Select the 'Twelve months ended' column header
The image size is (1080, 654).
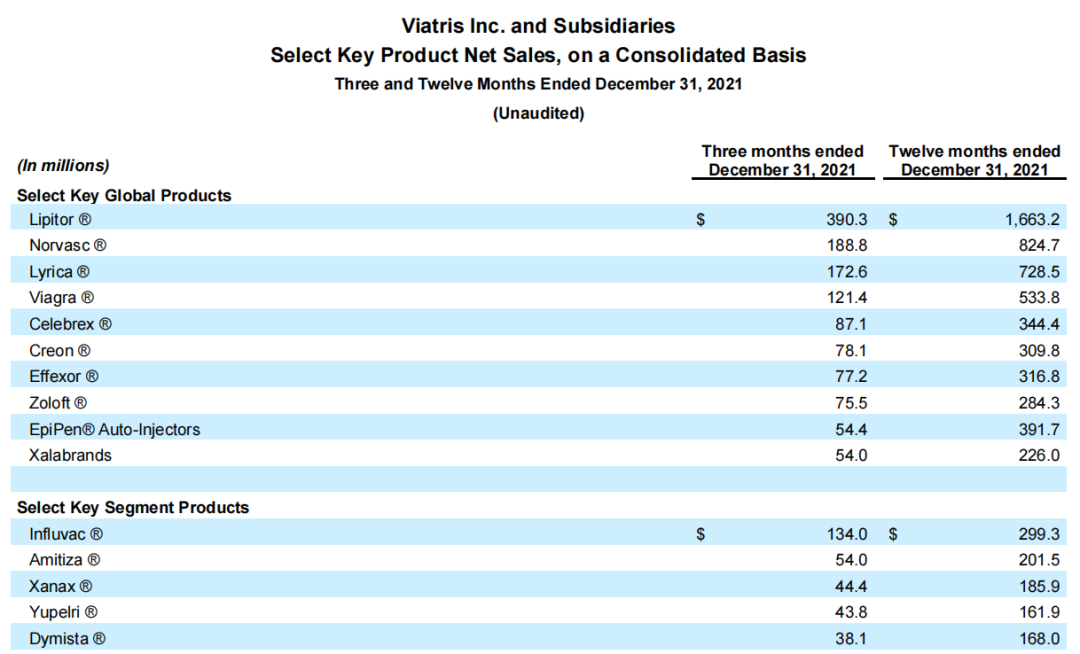(x=974, y=160)
